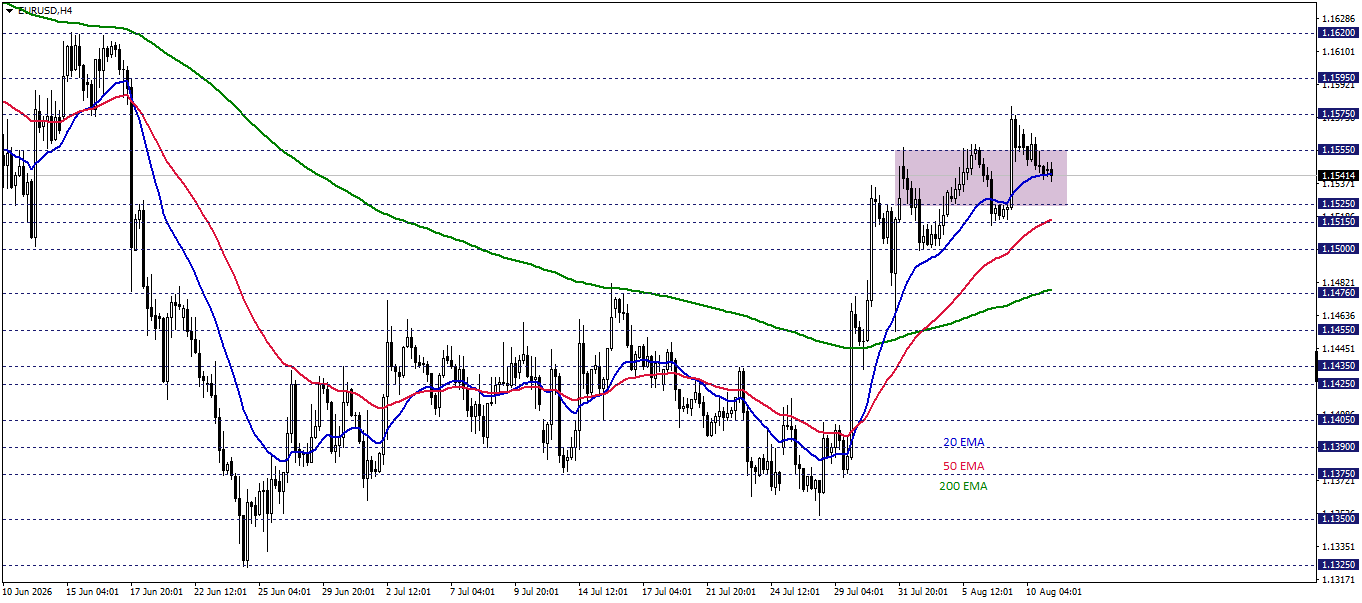Screen dimensions: 1362x603
Task: Click the 9 Jul 20:01 time label
Action: coord(537,592)
